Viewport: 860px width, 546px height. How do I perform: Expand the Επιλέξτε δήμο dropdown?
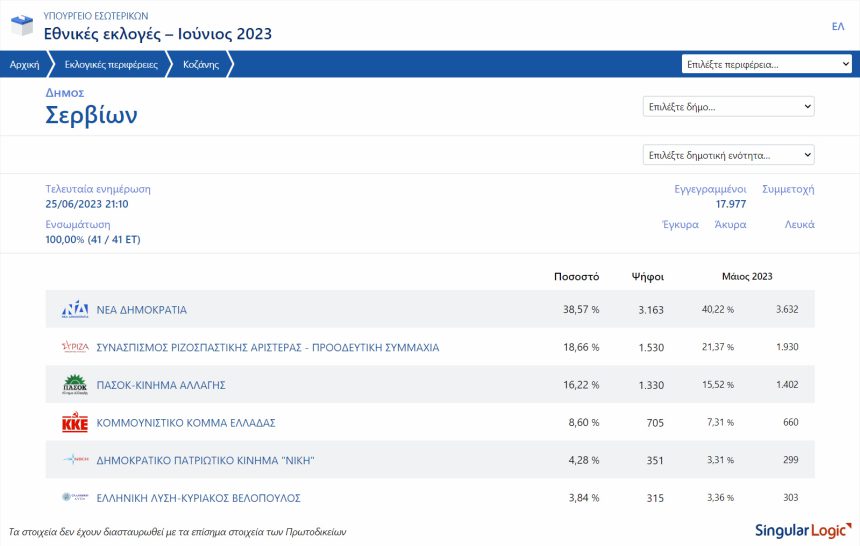[x=728, y=106]
